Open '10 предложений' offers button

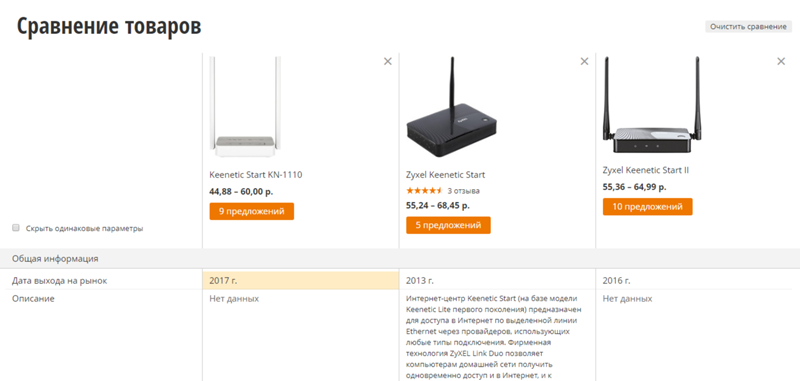[647, 207]
